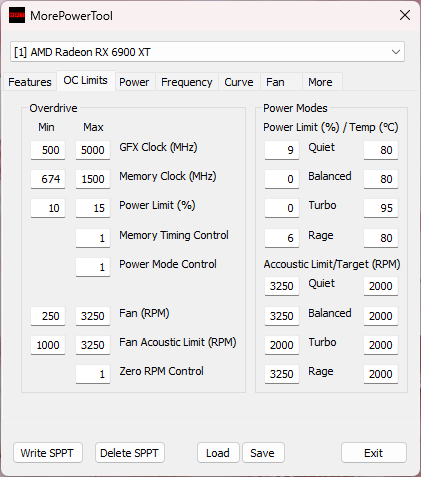
Task: Edit the Rage mode temperature field
Action: click(381, 238)
